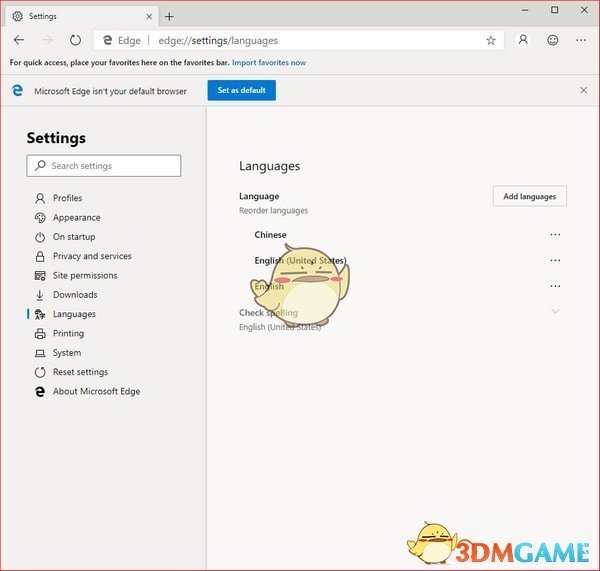The image size is (600, 571).
Task: Click the Languages sidebar icon
Action: point(40,314)
